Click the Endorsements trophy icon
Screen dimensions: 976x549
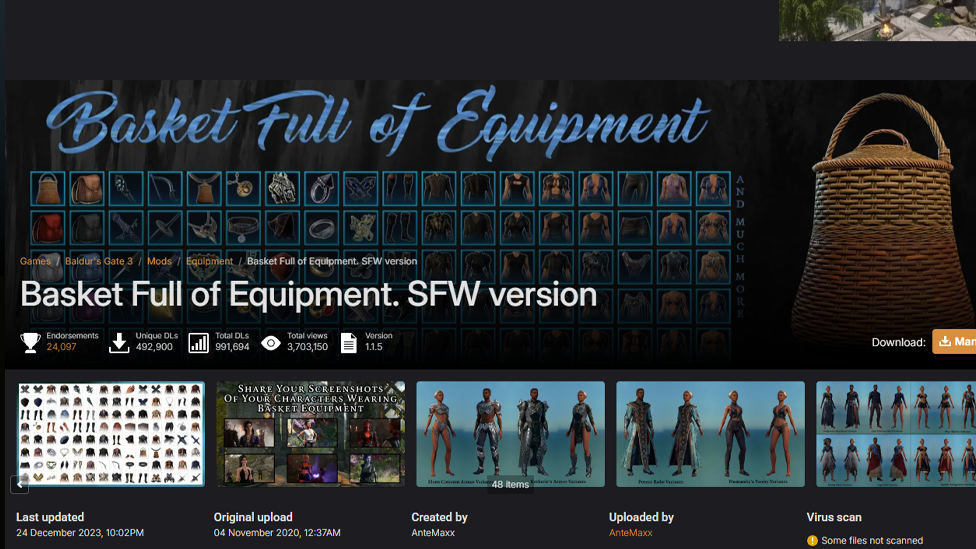pyautogui.click(x=30, y=342)
